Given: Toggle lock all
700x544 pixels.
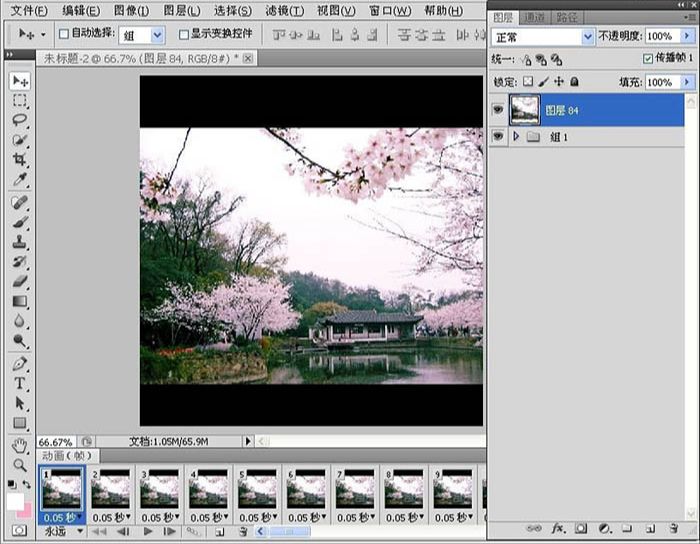Looking at the screenshot, I should [x=575, y=81].
